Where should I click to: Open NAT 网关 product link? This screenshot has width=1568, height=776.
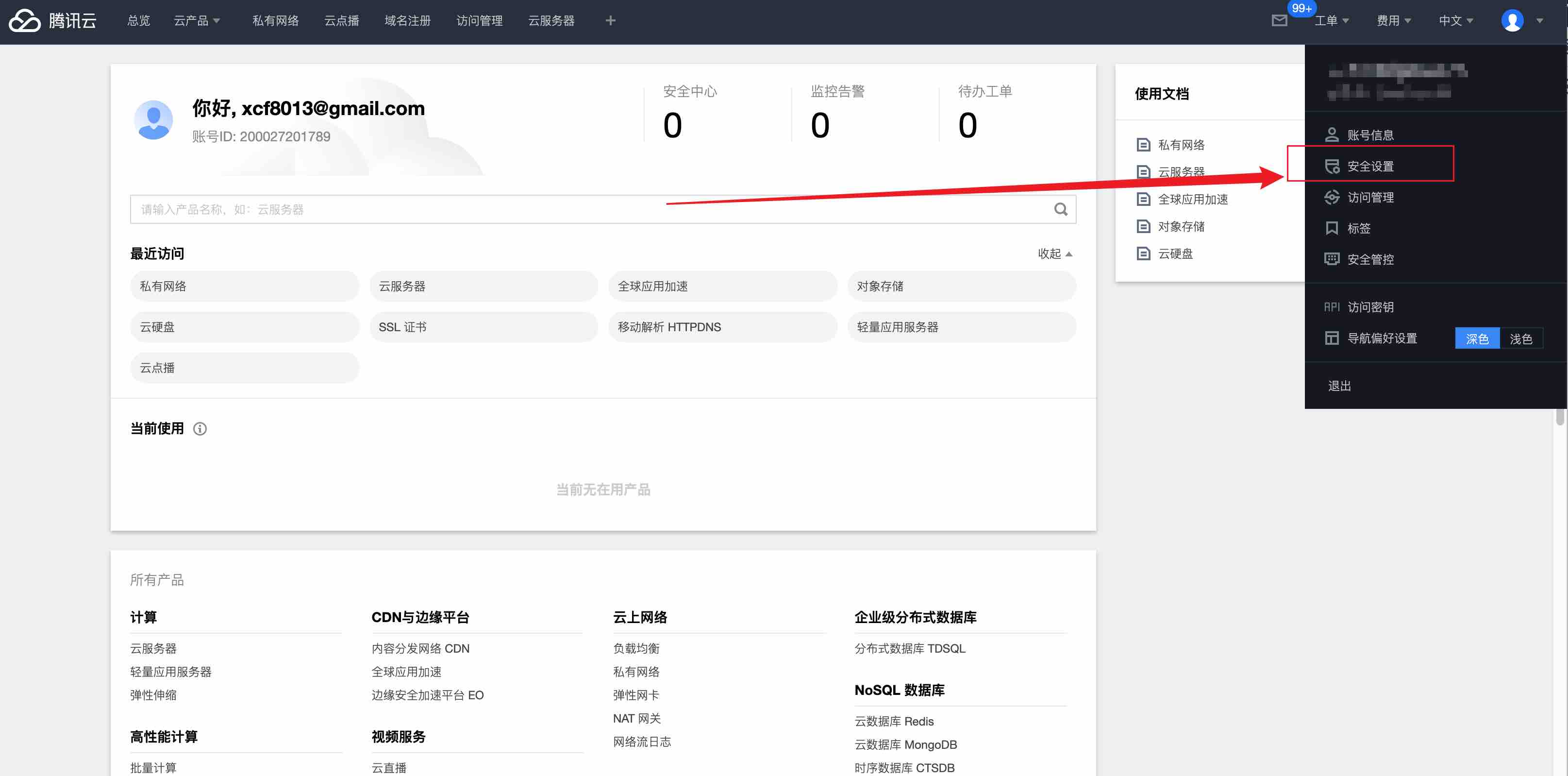(637, 719)
